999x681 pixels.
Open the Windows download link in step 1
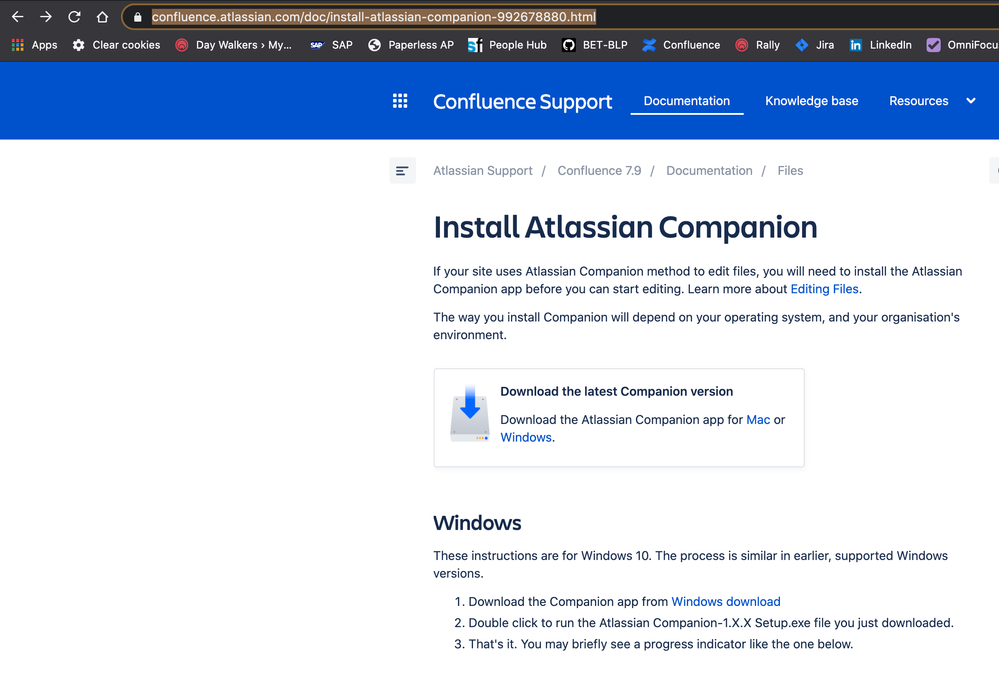tap(726, 602)
